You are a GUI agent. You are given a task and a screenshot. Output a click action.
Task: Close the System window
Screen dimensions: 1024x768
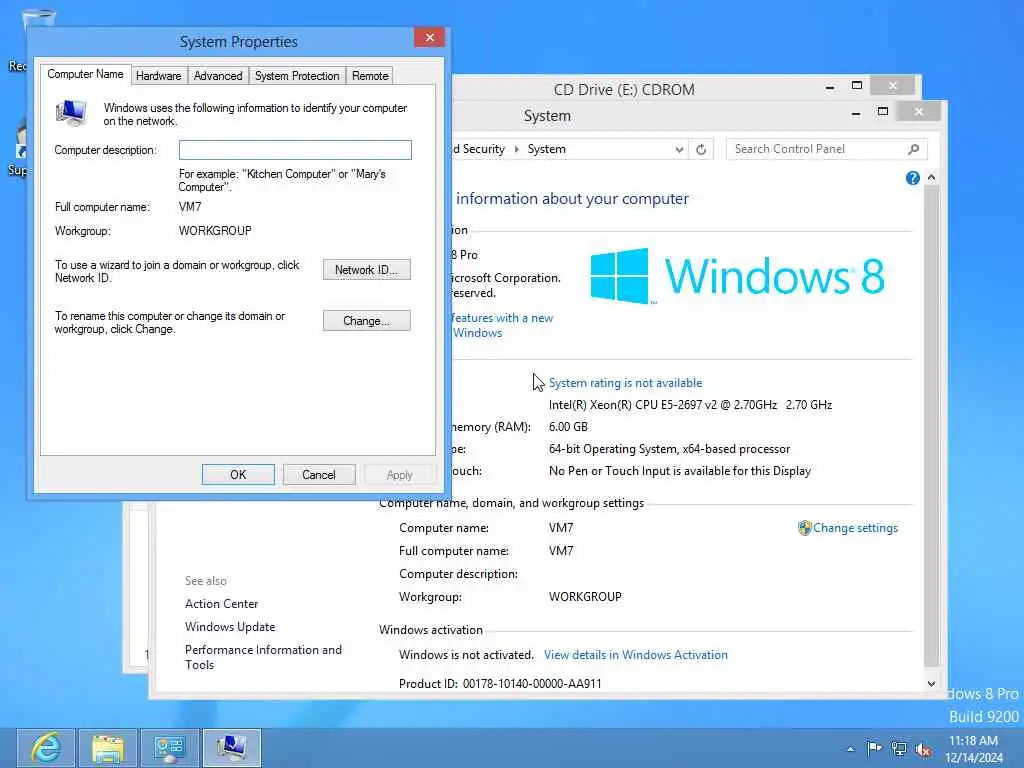918,112
